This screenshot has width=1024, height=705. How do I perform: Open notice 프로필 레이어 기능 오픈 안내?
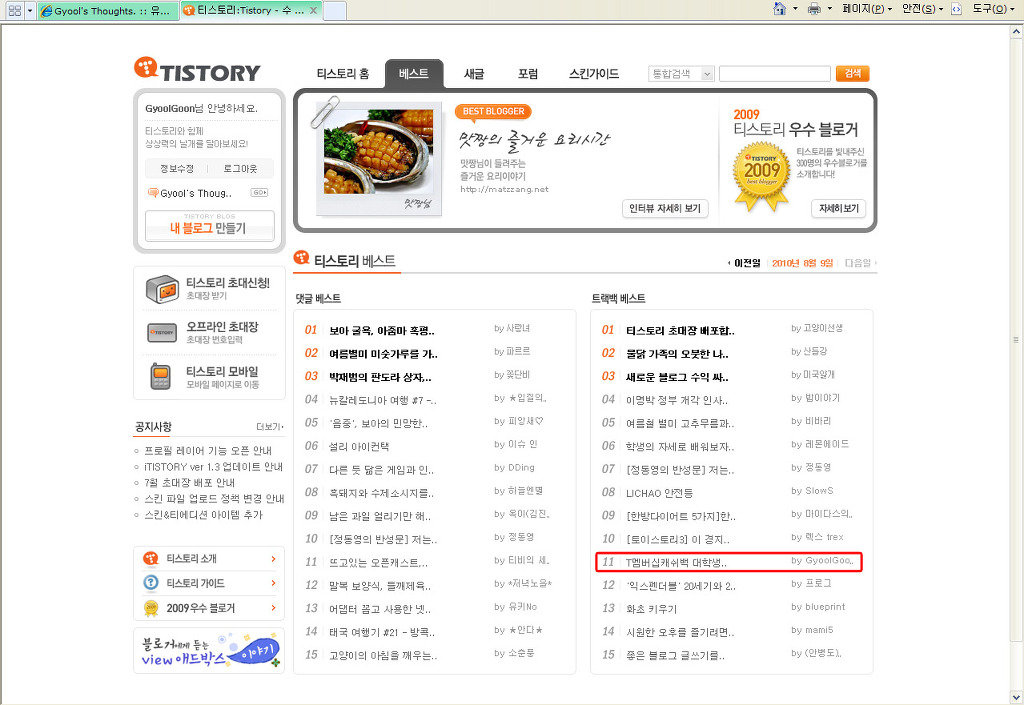tap(208, 450)
